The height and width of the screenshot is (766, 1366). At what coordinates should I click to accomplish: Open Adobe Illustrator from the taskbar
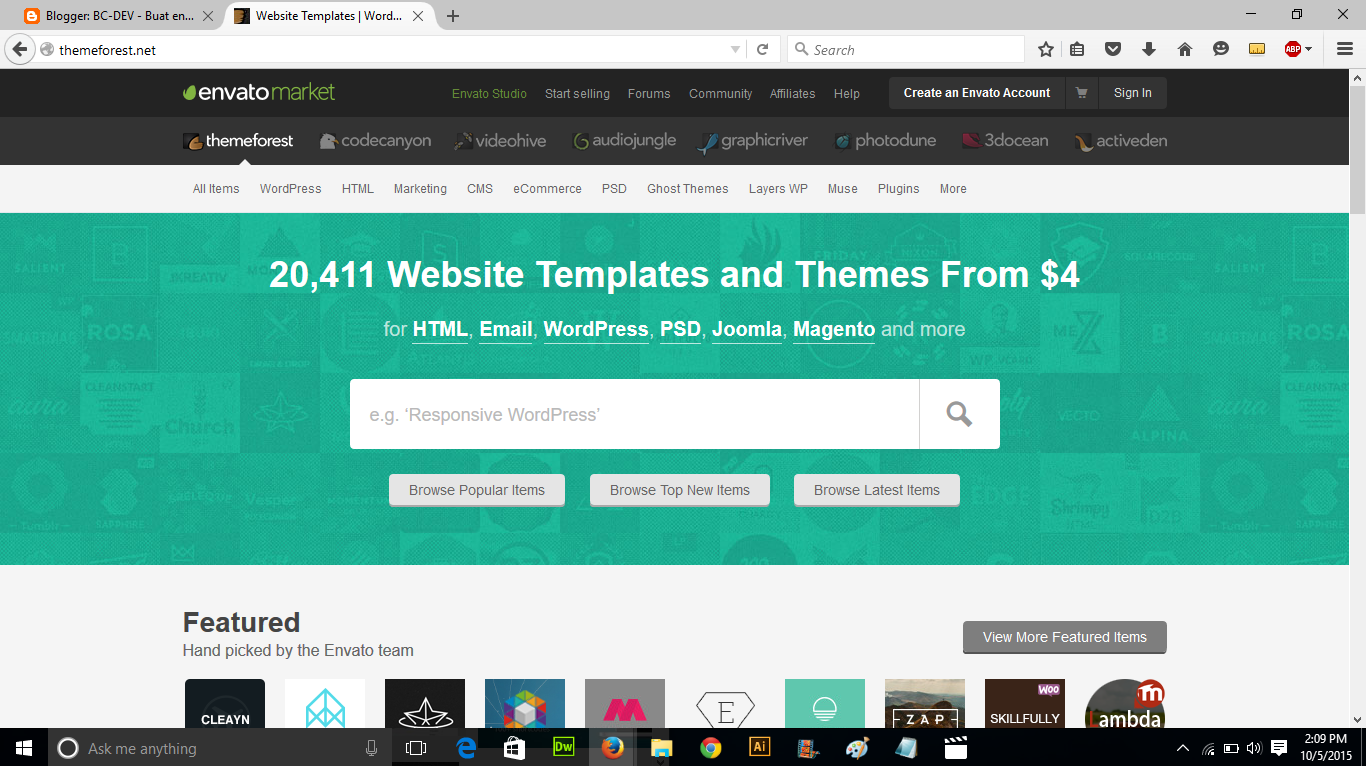point(759,747)
